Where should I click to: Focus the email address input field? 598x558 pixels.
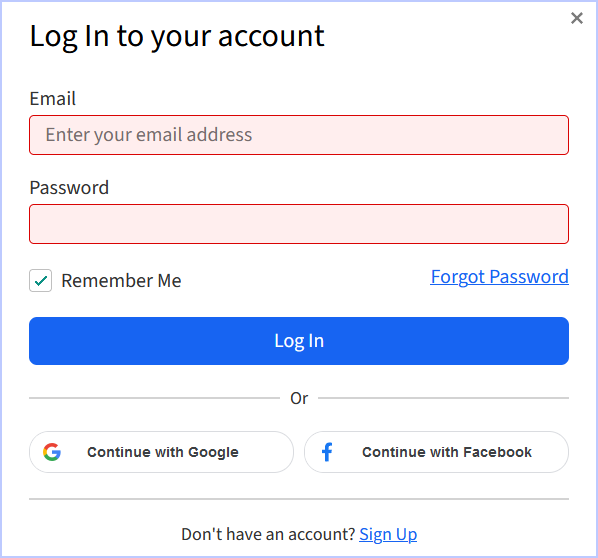click(299, 135)
